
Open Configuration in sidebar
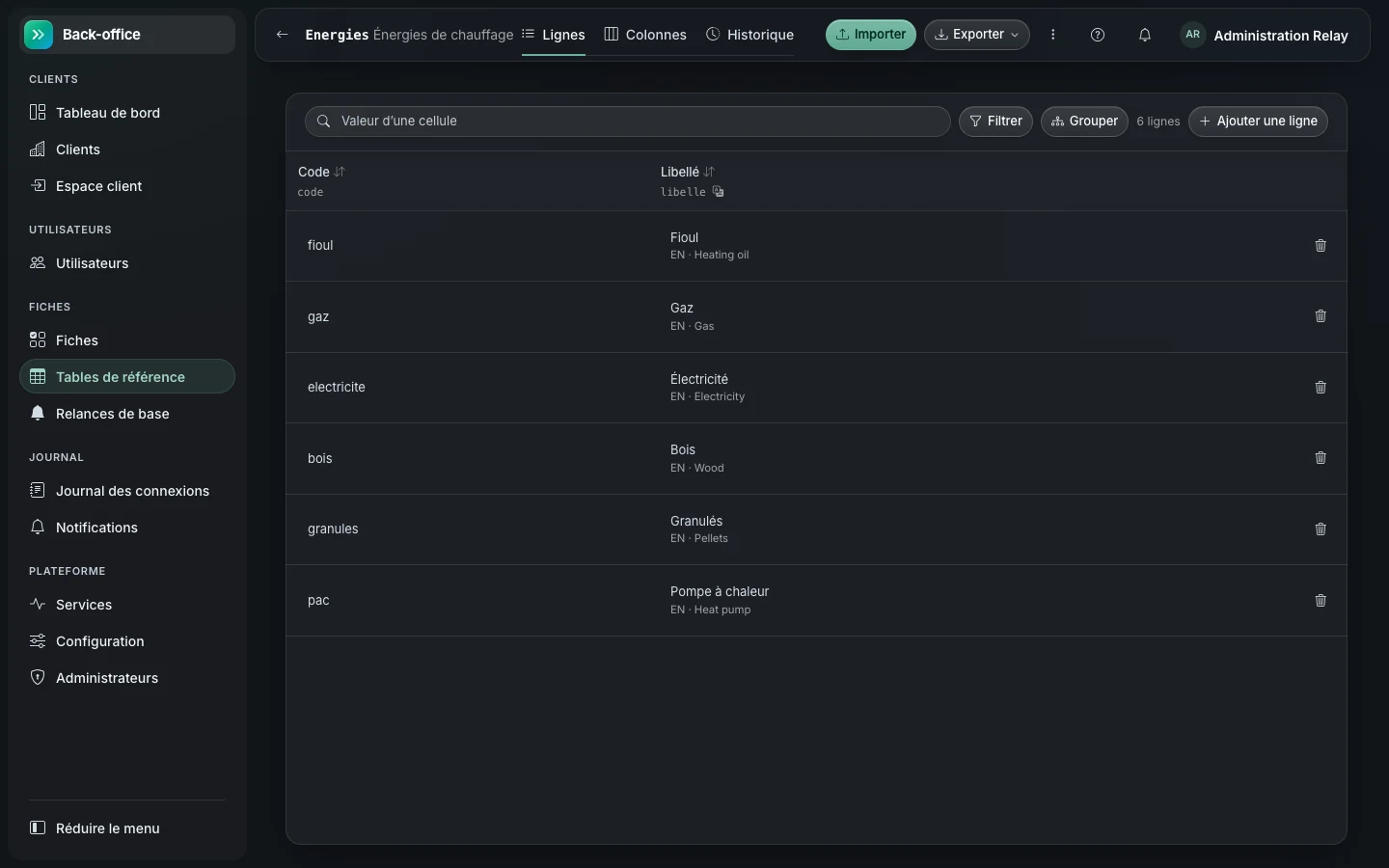127,641
